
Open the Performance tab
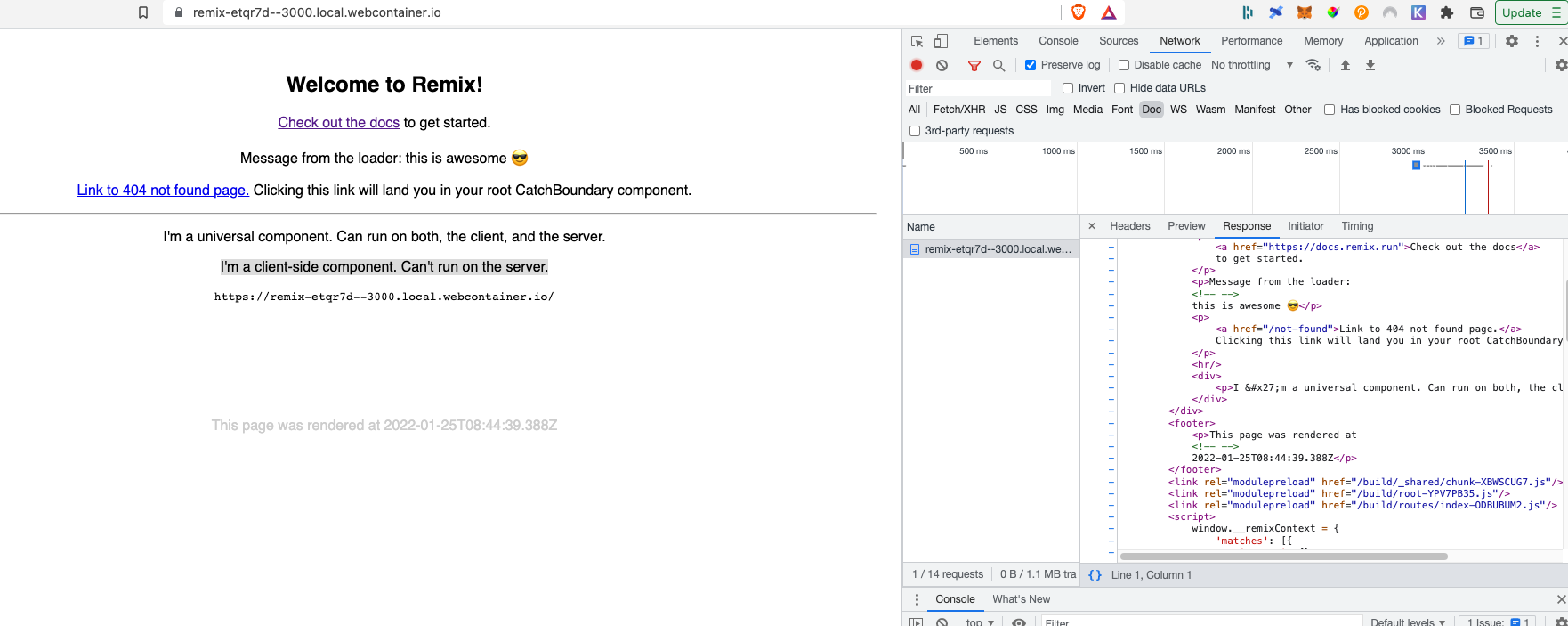pos(1251,41)
